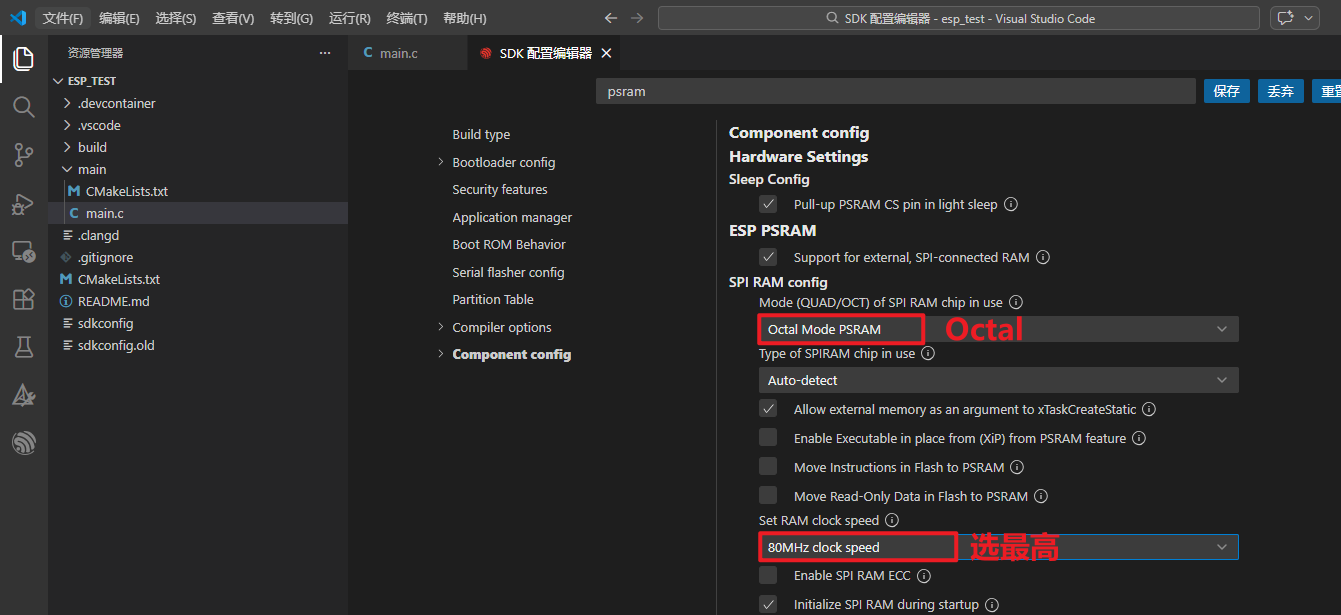1341x615 pixels.
Task: Select Serial flasher config section
Action: [508, 272]
